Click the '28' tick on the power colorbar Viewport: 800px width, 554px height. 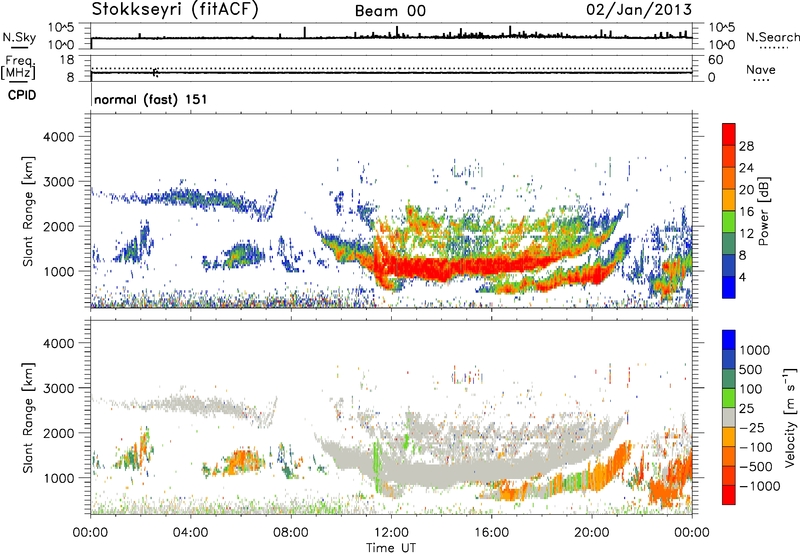[x=746, y=146]
